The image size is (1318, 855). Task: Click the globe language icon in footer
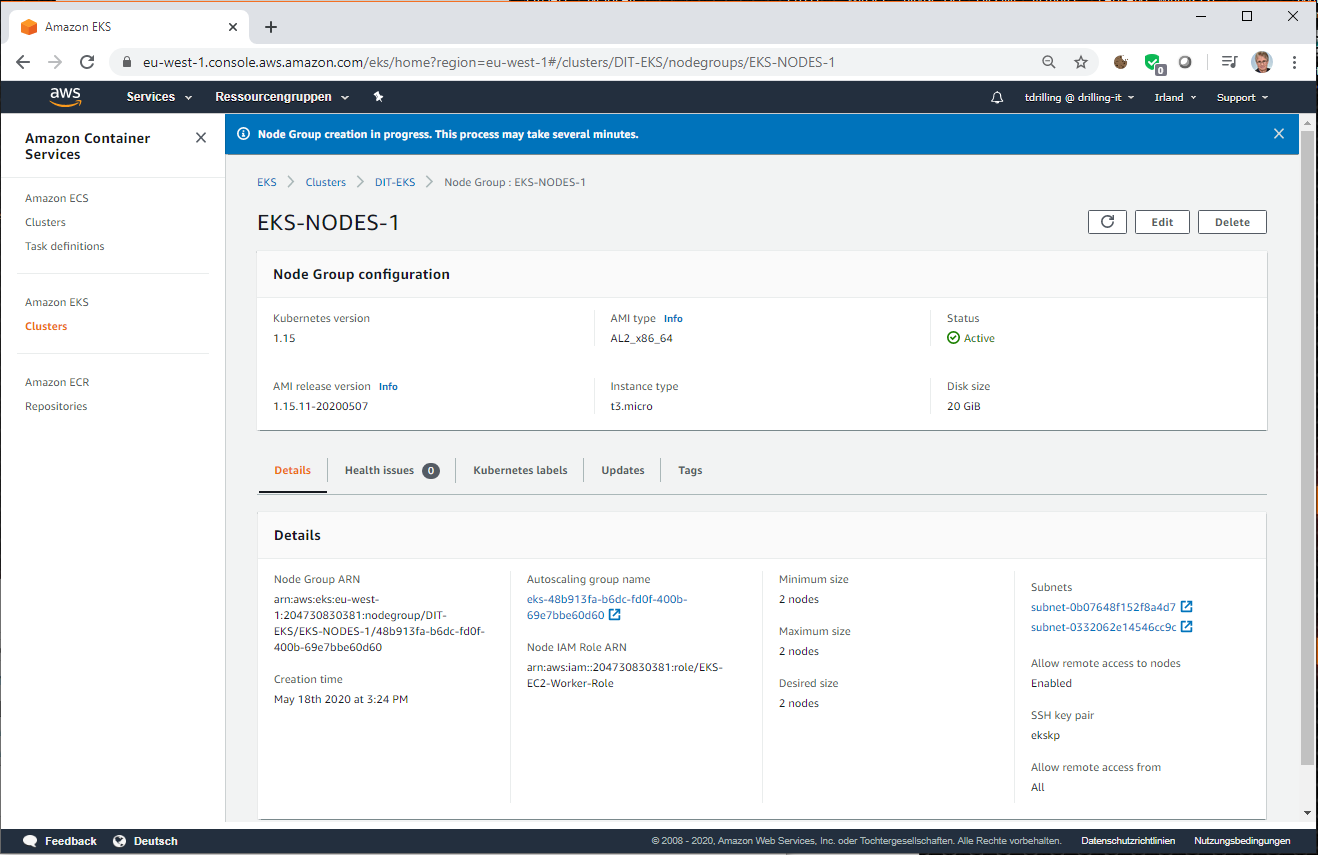point(120,841)
